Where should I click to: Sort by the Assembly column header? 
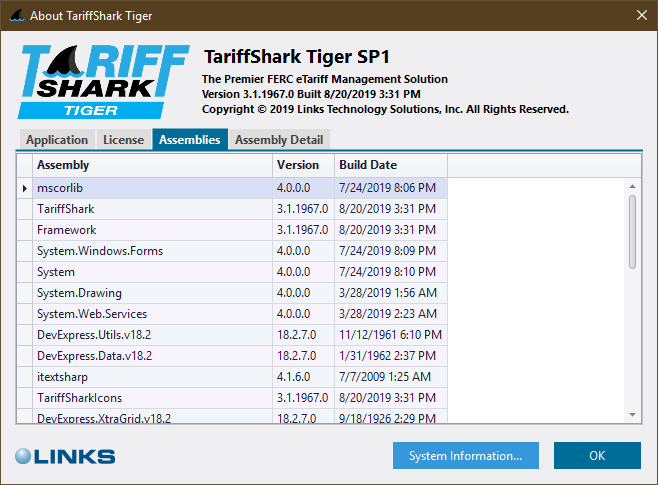click(x=152, y=165)
